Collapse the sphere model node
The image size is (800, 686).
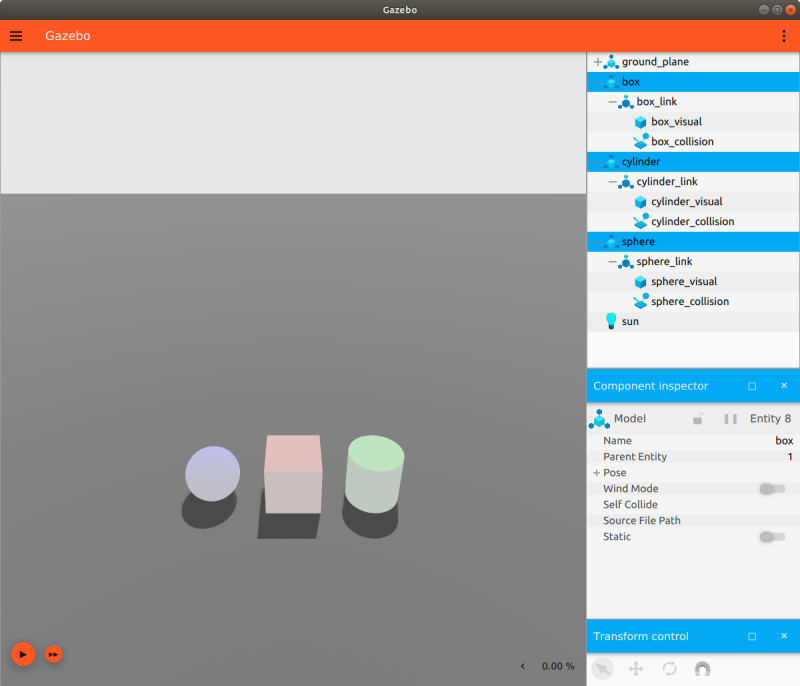coord(597,242)
